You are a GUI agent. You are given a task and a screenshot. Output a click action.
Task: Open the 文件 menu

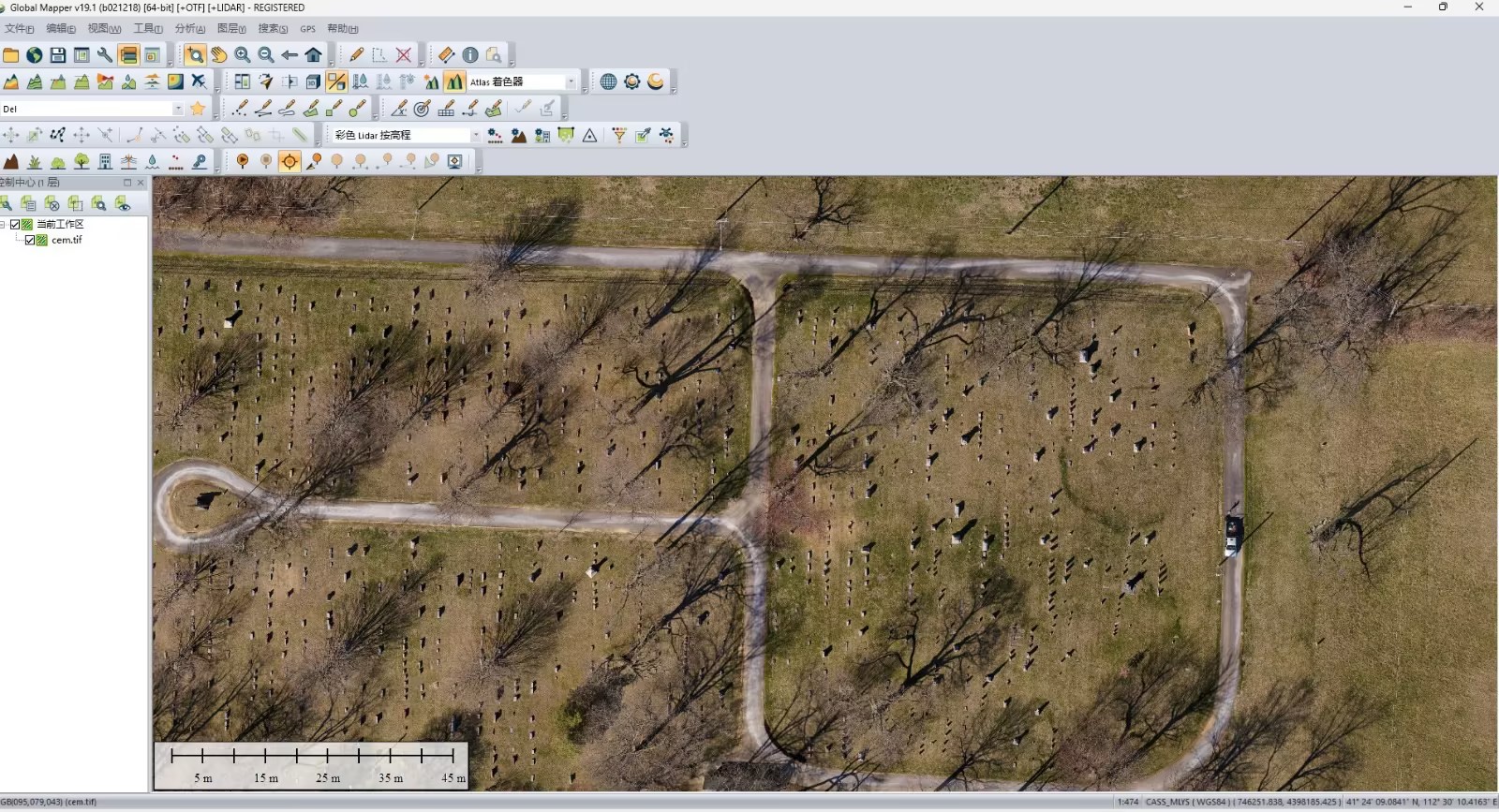click(19, 29)
